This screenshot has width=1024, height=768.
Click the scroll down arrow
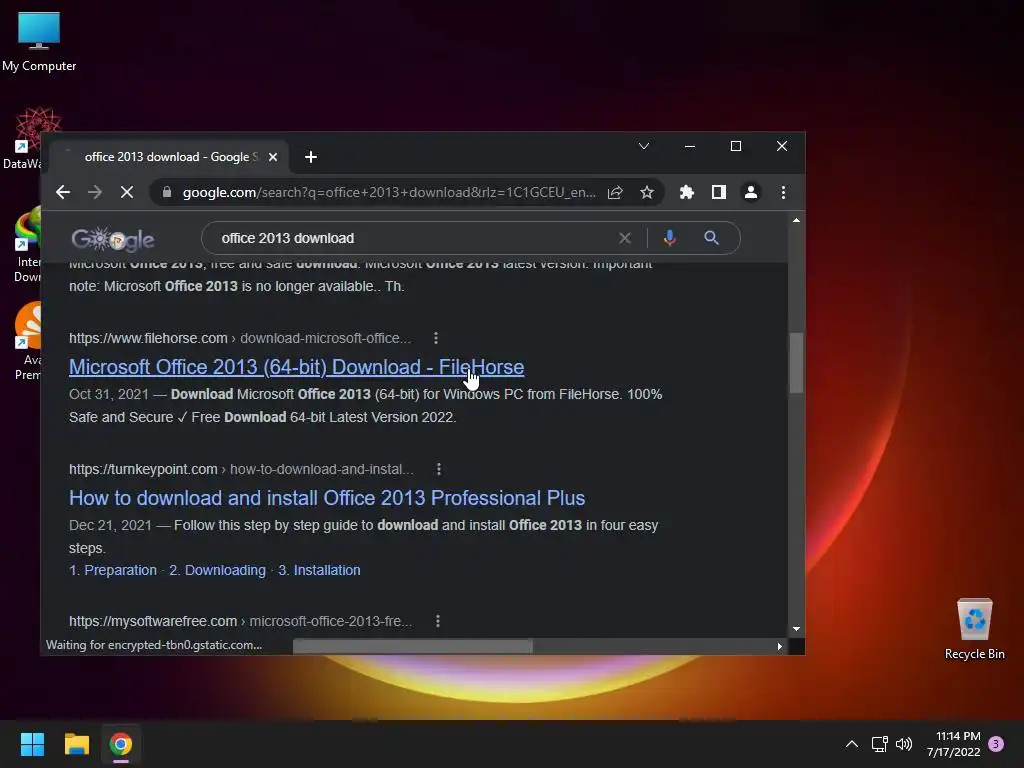796,629
